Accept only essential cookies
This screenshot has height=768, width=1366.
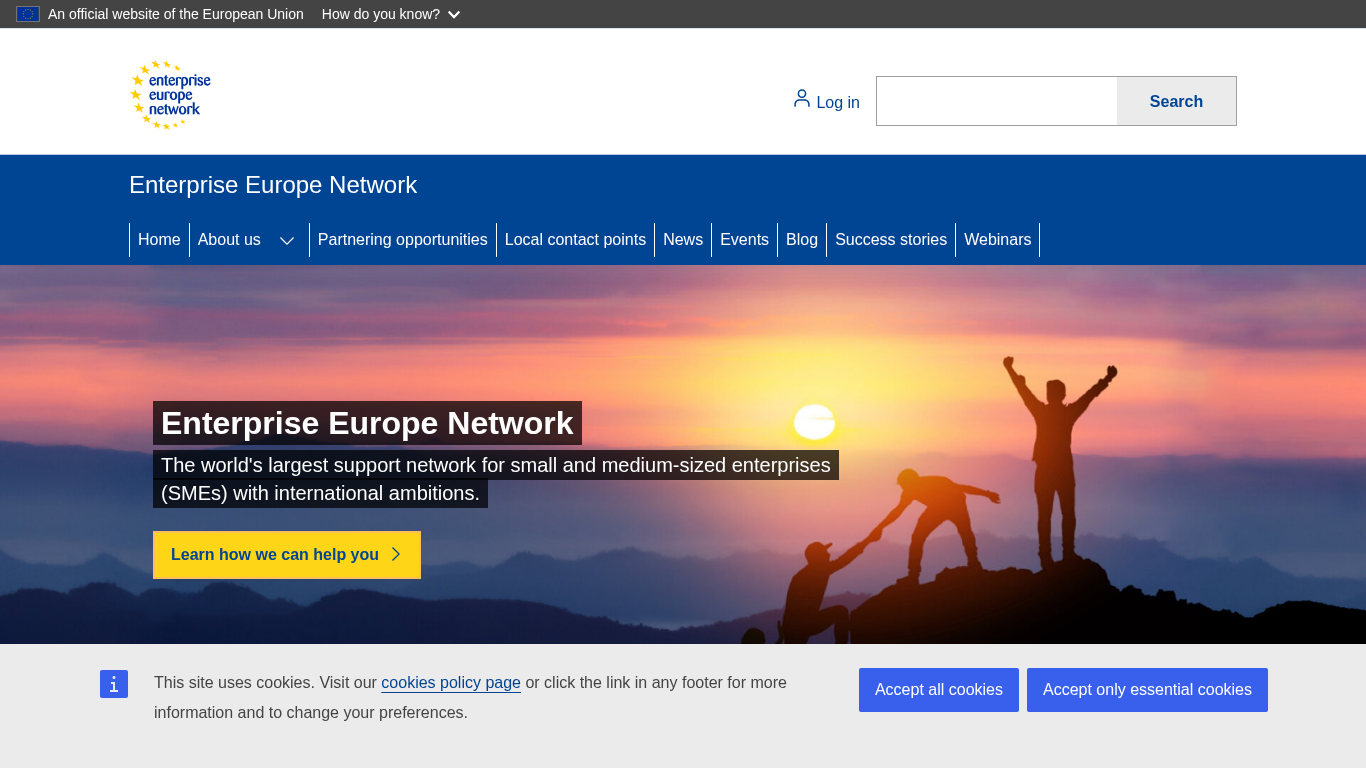pyautogui.click(x=1147, y=690)
